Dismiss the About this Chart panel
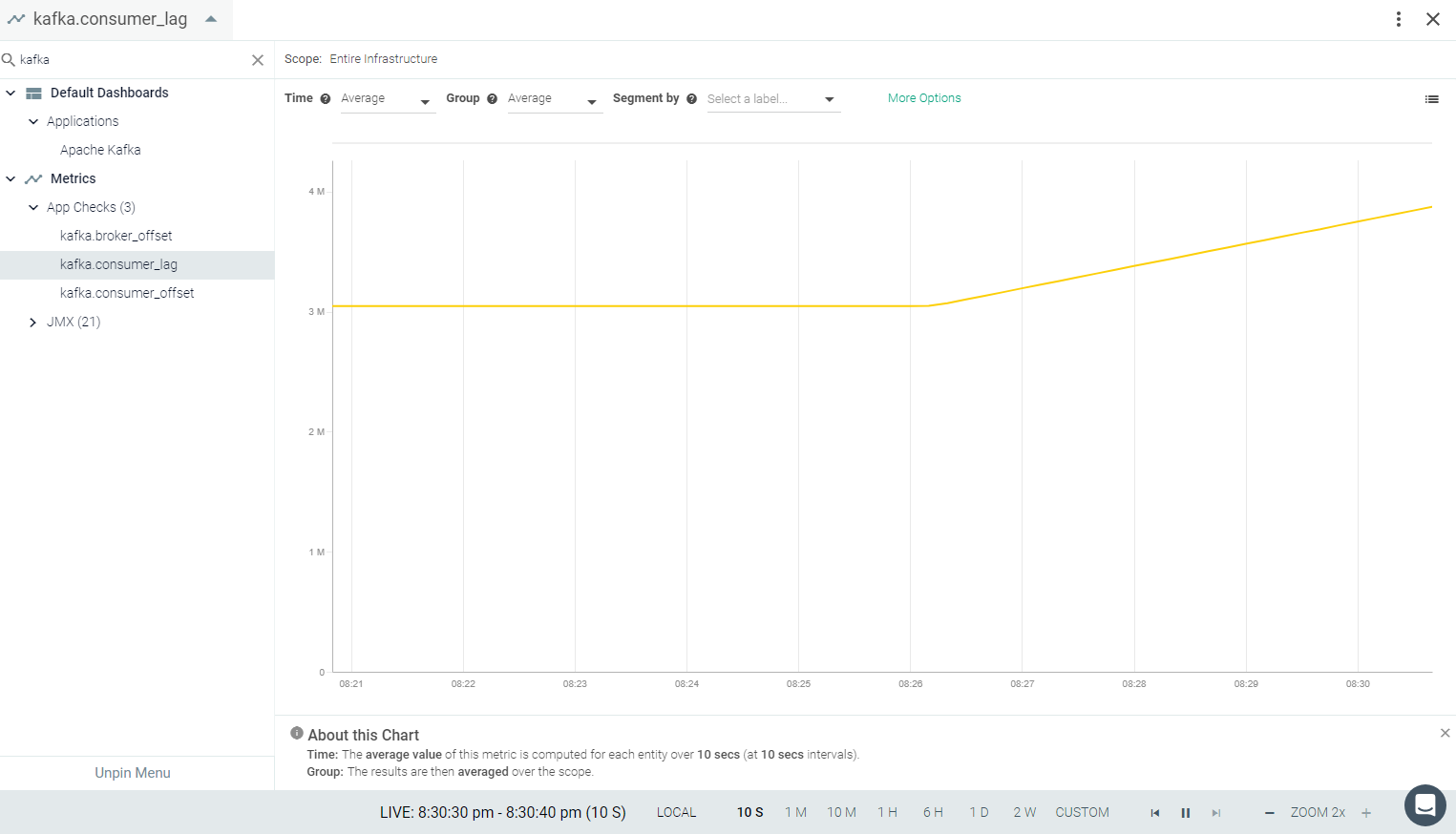 click(1445, 733)
